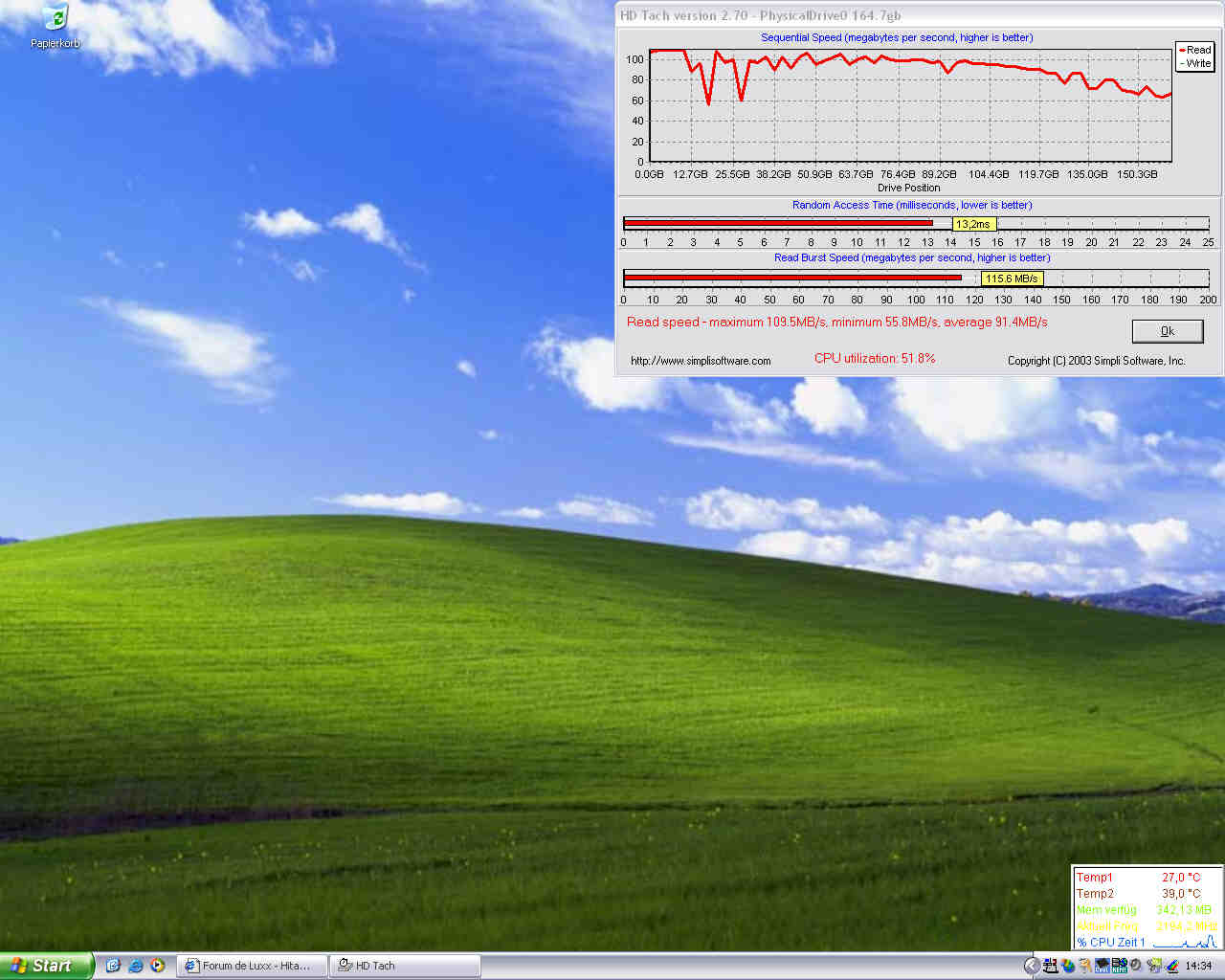
Task: Click the Sequential Speed chart title
Action: tap(897, 37)
